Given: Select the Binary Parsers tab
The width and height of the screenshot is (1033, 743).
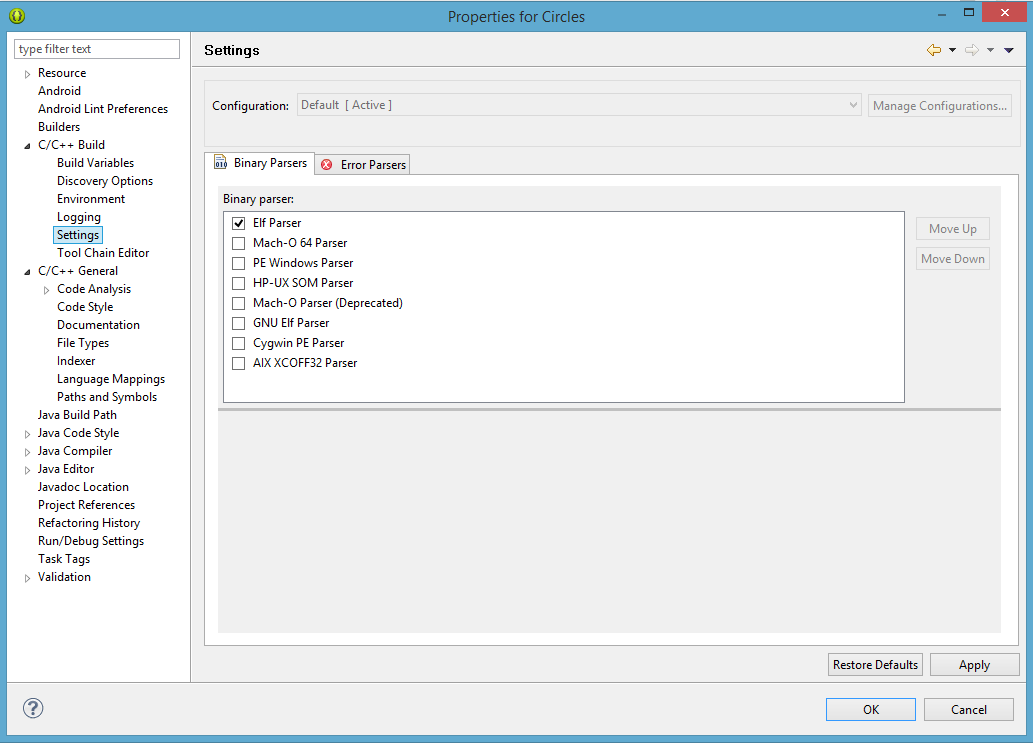Looking at the screenshot, I should tap(260, 162).
